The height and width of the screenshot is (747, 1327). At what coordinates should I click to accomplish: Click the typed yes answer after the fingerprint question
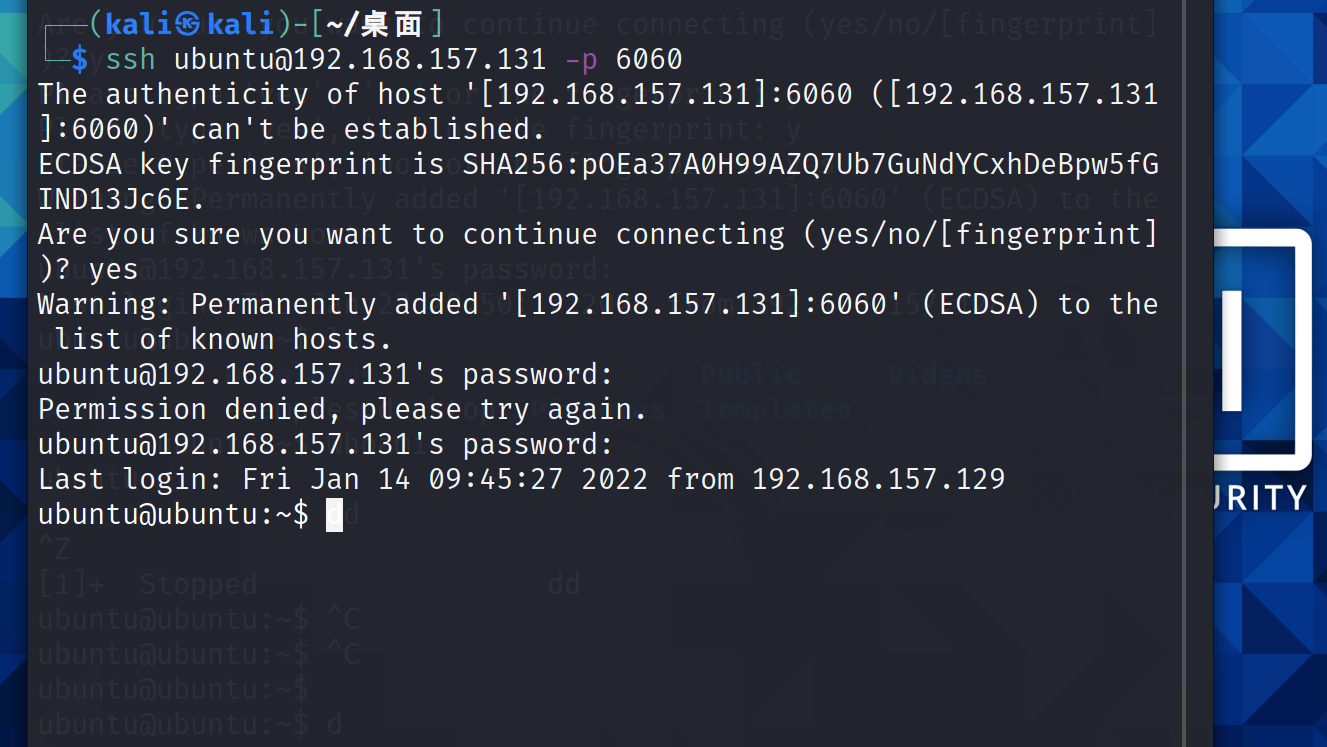coord(114,270)
